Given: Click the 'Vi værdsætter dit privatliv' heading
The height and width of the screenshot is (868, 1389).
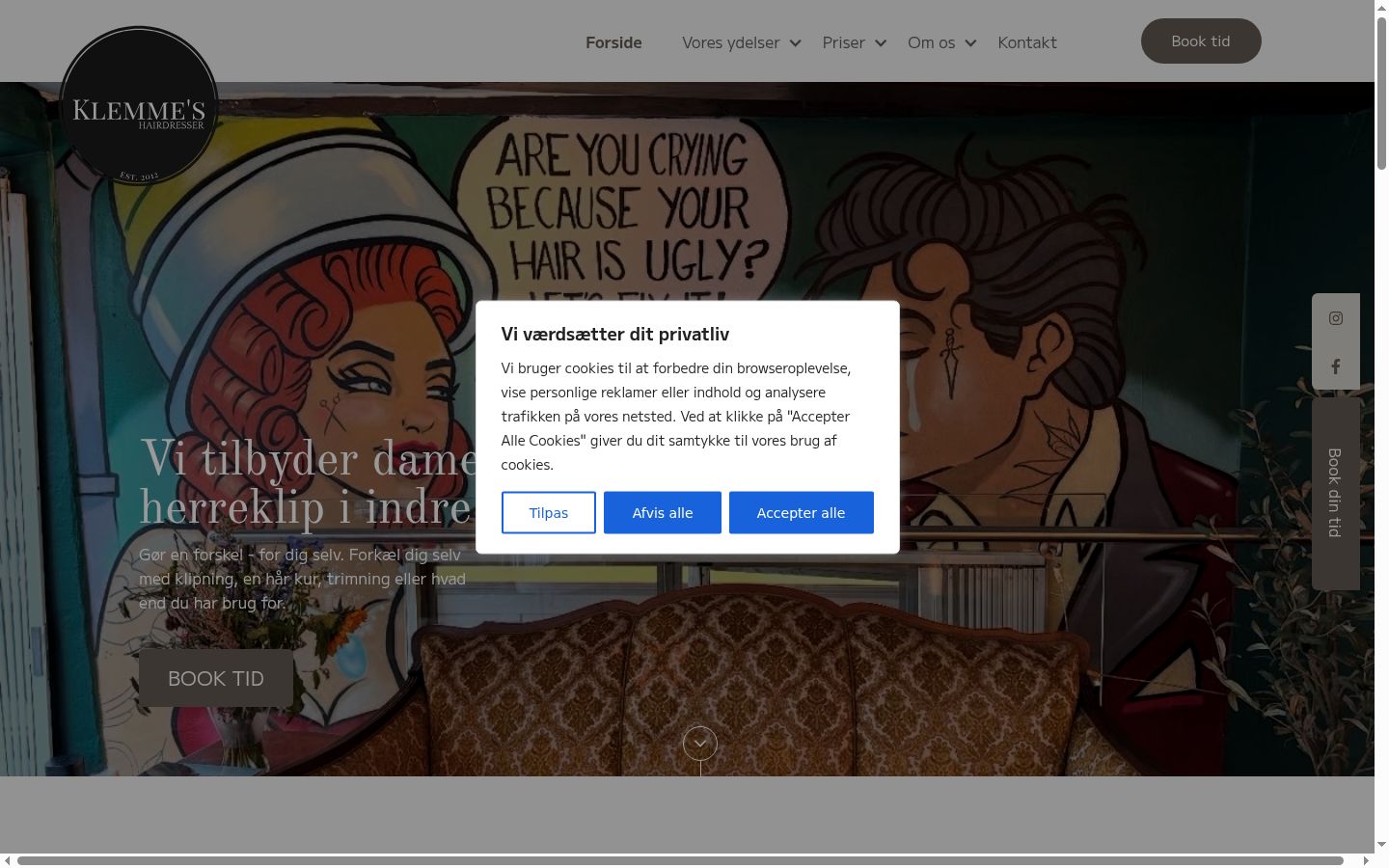Looking at the screenshot, I should tap(615, 334).
